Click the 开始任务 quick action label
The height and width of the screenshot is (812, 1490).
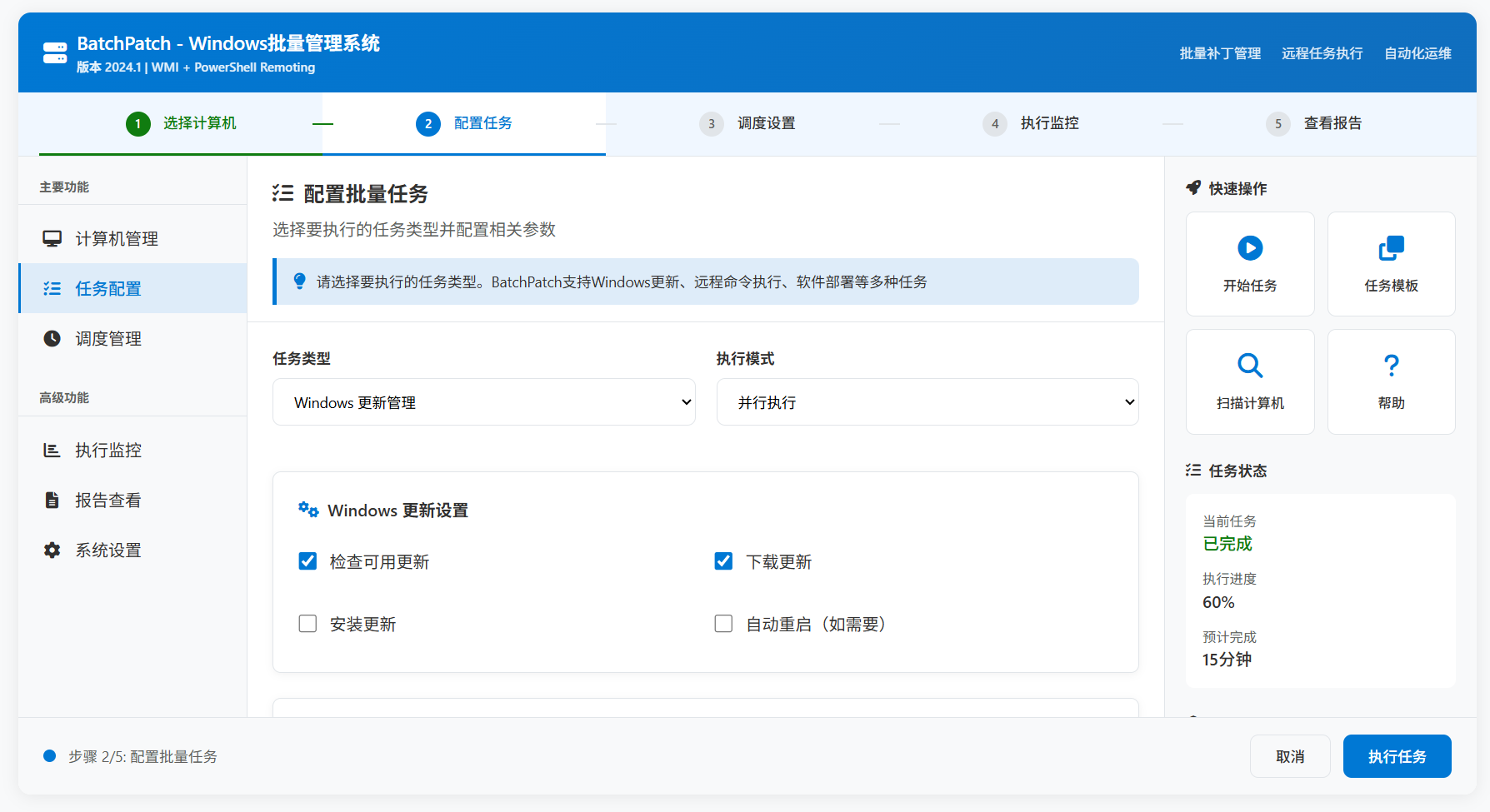pos(1250,286)
